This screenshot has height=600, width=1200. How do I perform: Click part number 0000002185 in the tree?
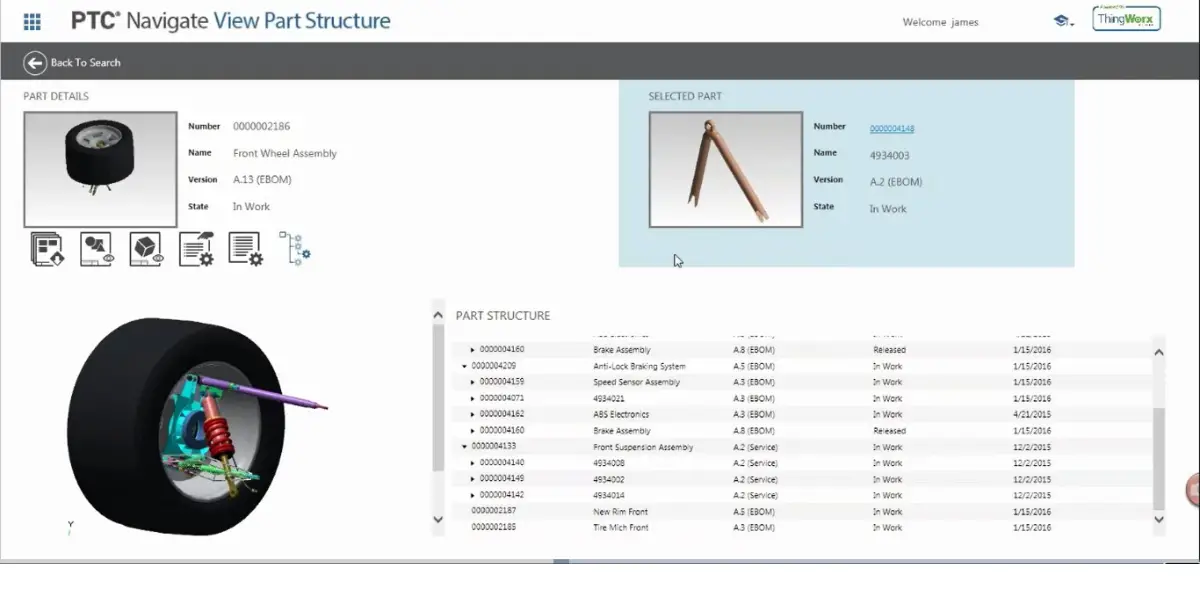(x=494, y=527)
